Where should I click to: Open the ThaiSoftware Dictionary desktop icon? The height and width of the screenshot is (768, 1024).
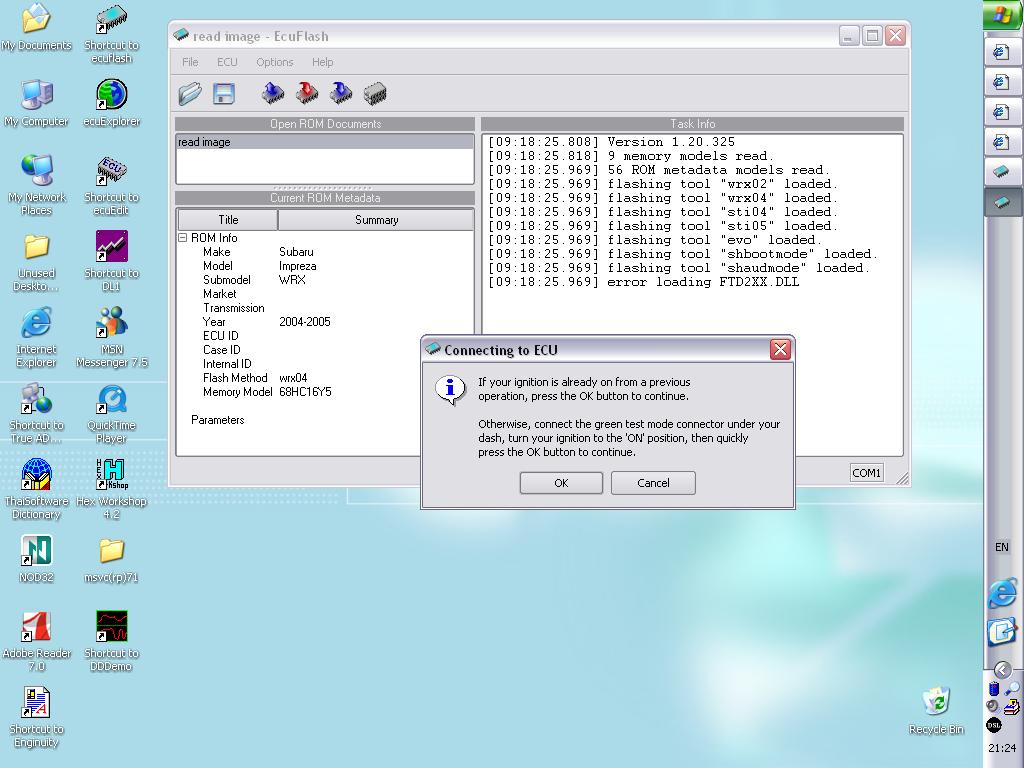click(x=37, y=489)
